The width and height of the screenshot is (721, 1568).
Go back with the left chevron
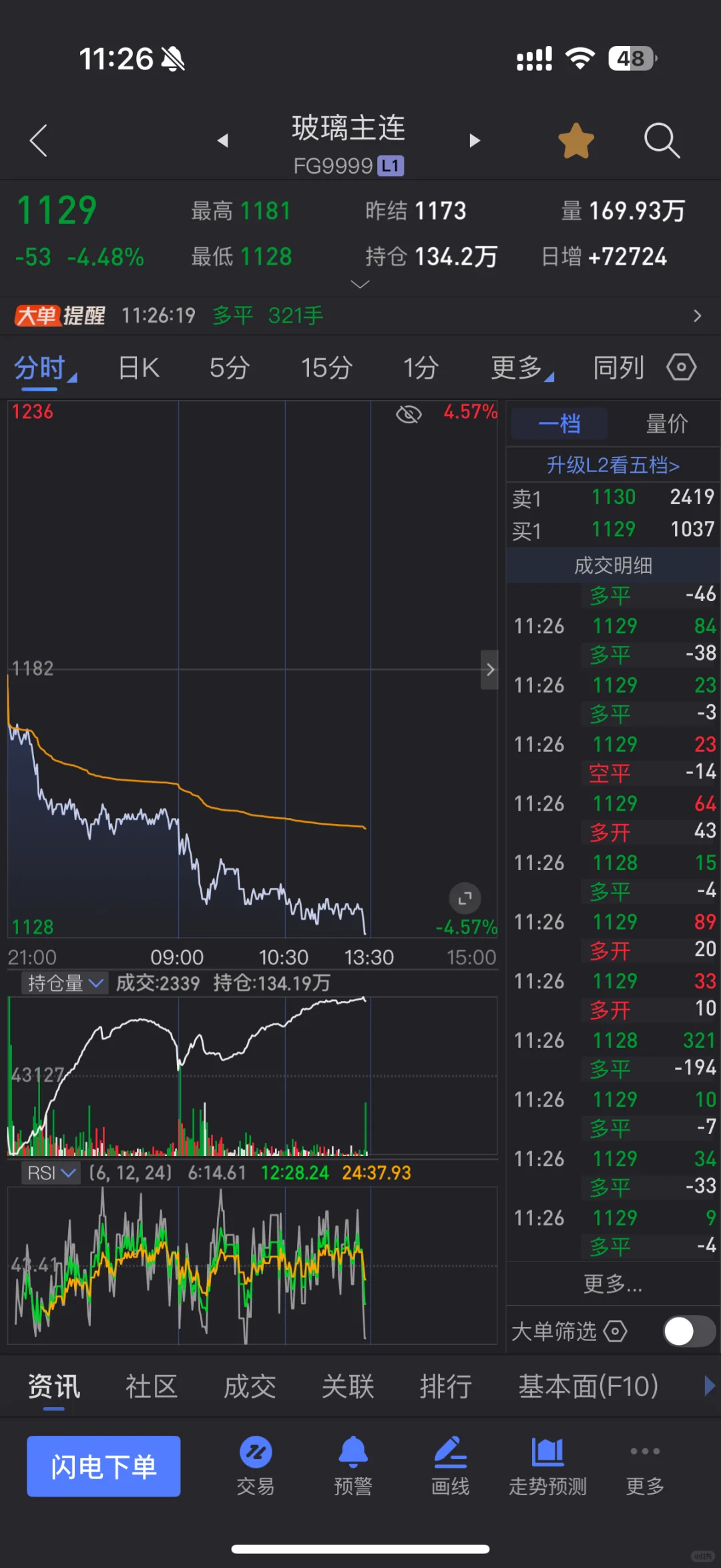click(x=39, y=141)
